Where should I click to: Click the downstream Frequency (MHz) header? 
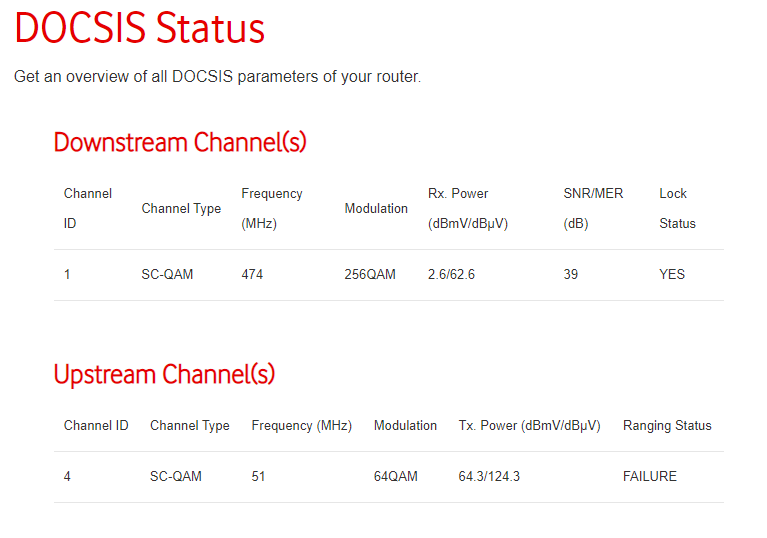coord(271,208)
